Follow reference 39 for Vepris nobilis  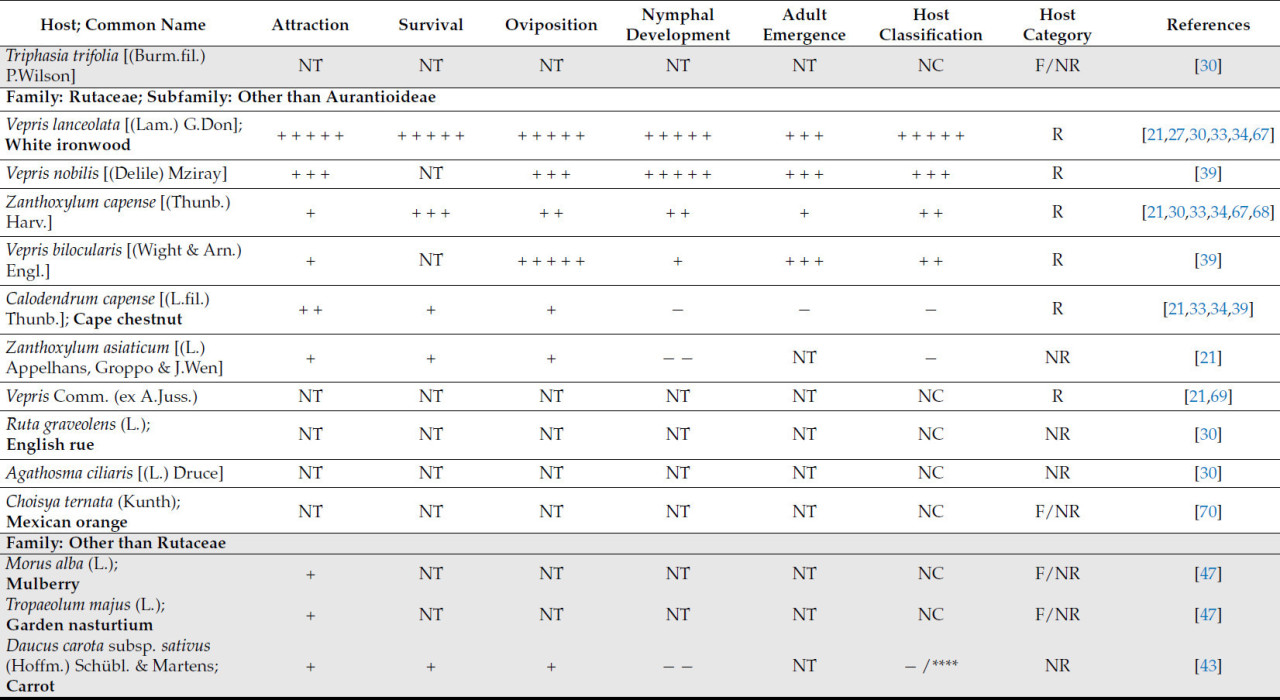[1208, 174]
